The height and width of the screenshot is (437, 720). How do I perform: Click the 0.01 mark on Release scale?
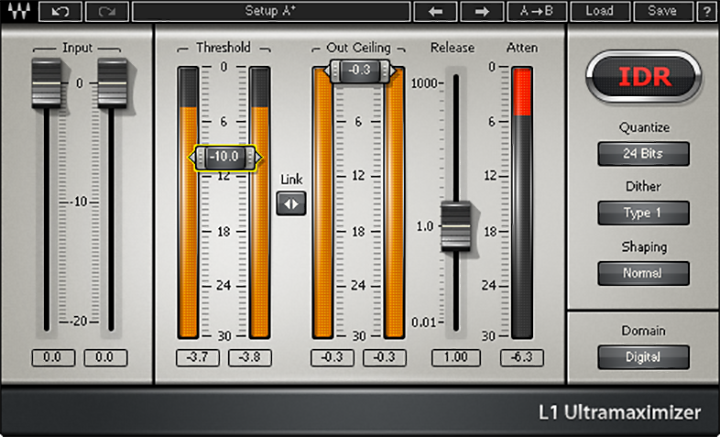click(424, 322)
